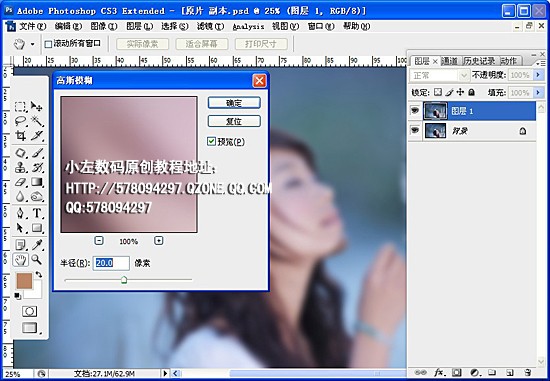Toggle Scroll All Windows checkbox

pos(48,44)
